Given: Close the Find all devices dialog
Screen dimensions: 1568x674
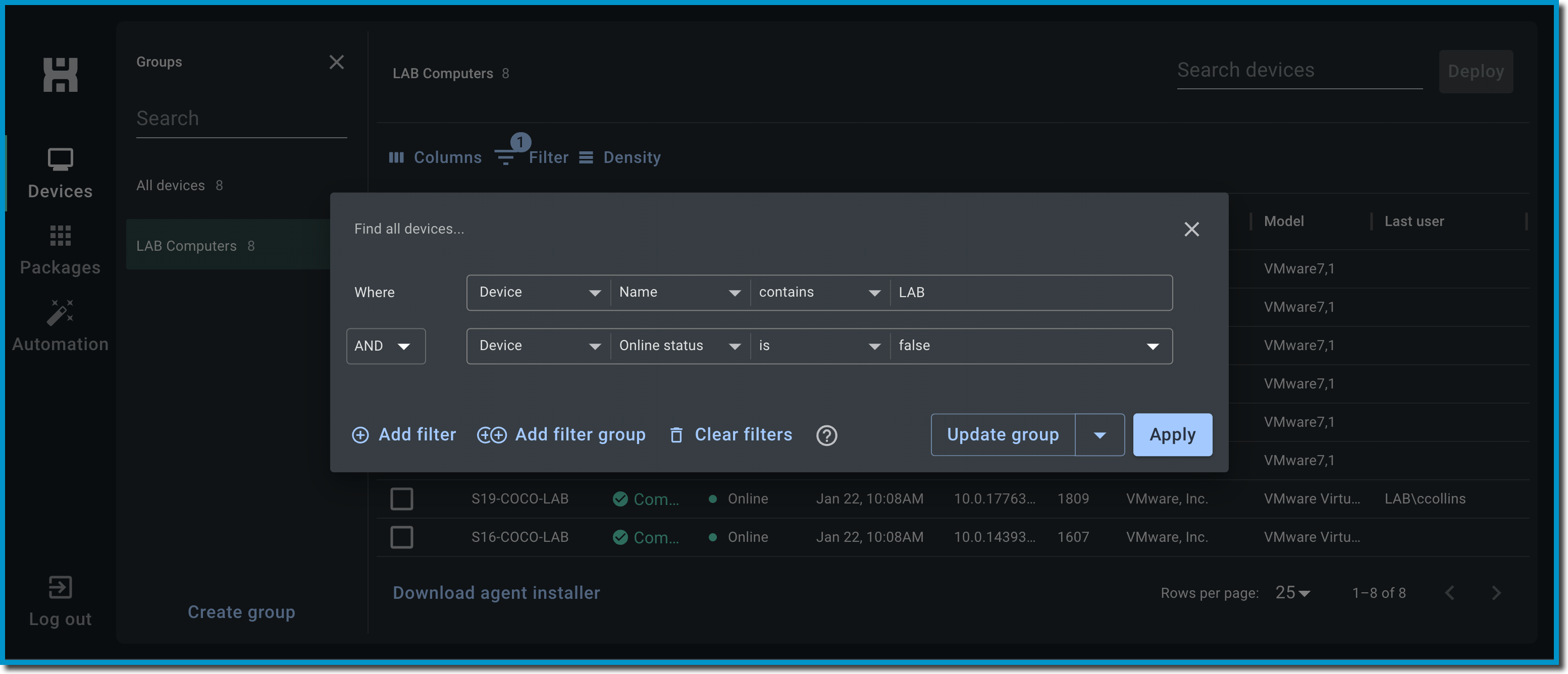Looking at the screenshot, I should (1191, 230).
